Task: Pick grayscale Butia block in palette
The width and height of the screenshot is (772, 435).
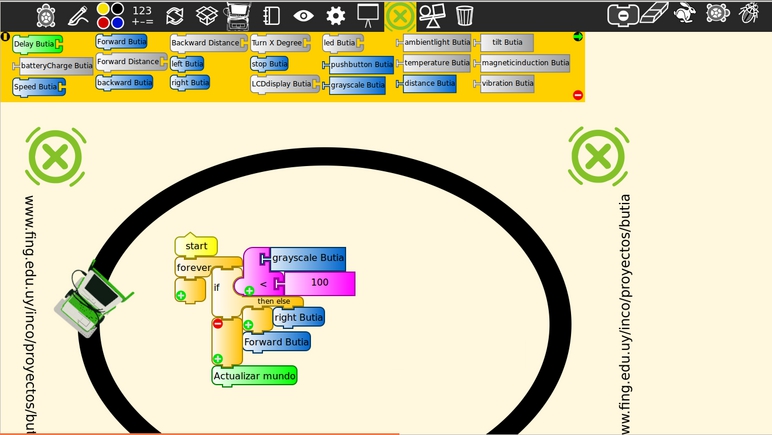Action: pos(354,85)
